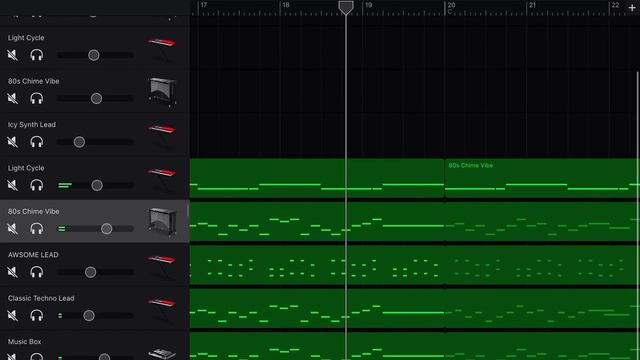
Task: Select highlighted 80s Chime Vibe track region before bar 20
Action: point(317,221)
